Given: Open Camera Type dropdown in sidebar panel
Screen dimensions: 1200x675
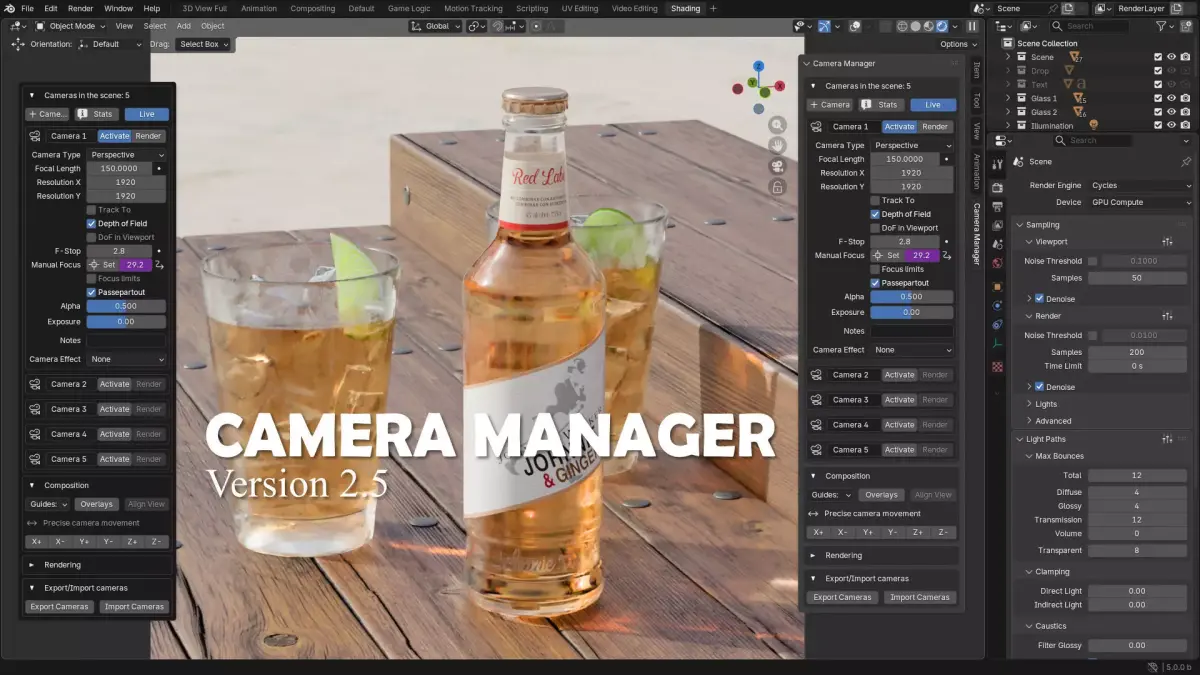Looking at the screenshot, I should point(911,145).
